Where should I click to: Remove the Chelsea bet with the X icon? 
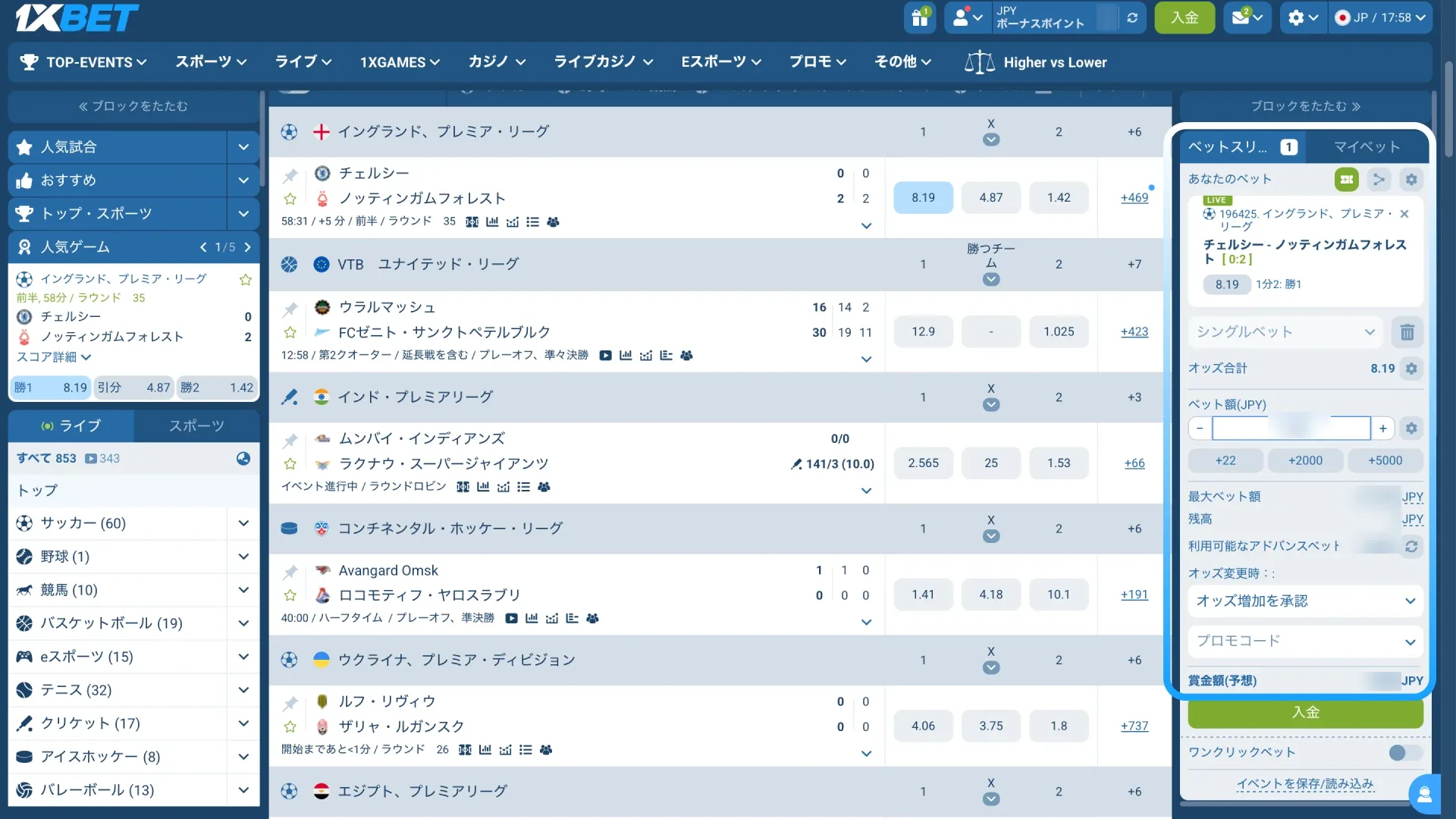pos(1404,214)
